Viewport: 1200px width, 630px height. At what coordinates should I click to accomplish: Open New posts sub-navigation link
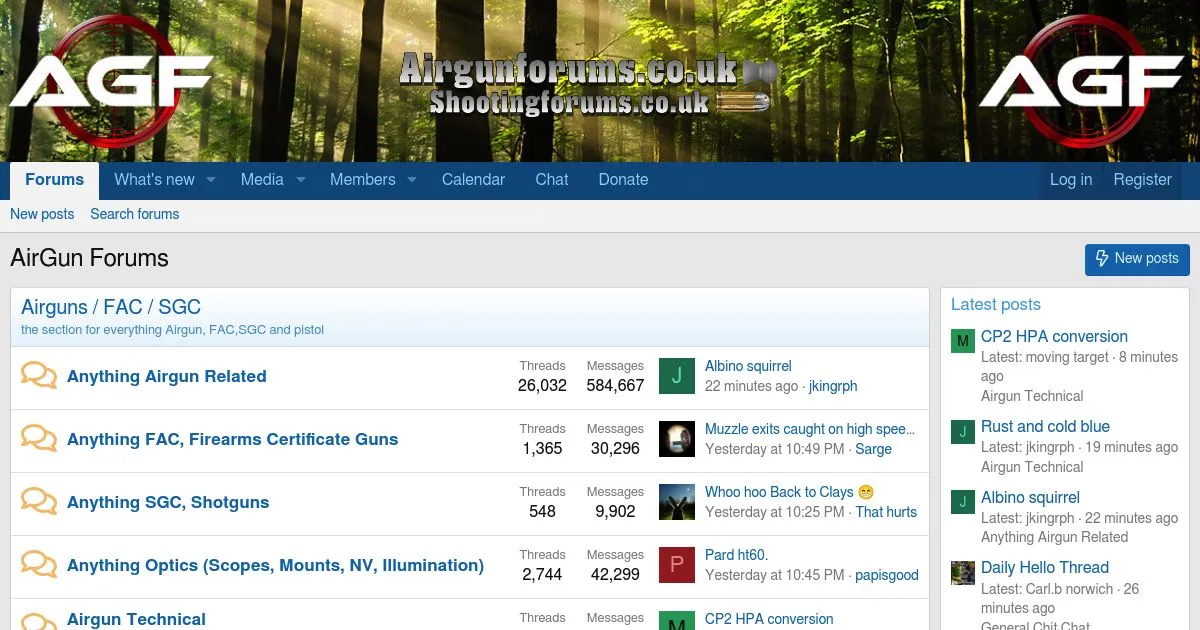[42, 214]
